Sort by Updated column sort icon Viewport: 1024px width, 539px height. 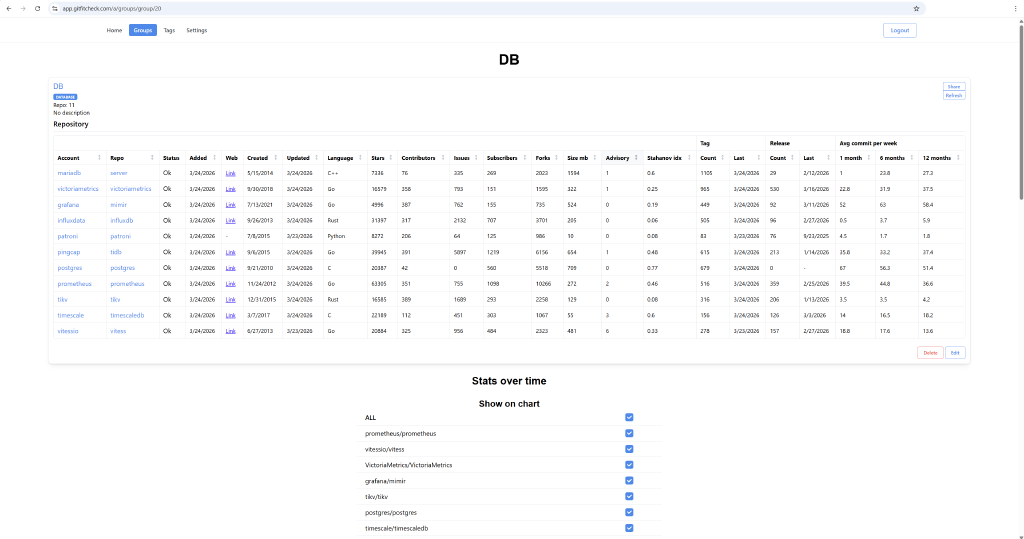[x=317, y=158]
